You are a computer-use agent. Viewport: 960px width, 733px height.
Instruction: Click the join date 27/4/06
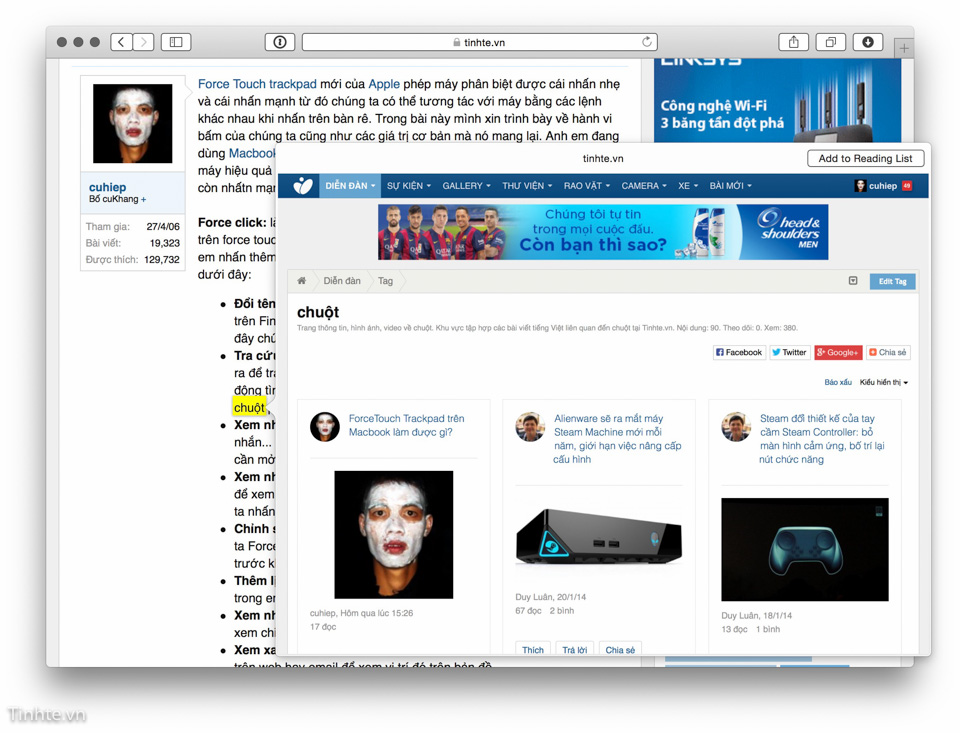163,227
